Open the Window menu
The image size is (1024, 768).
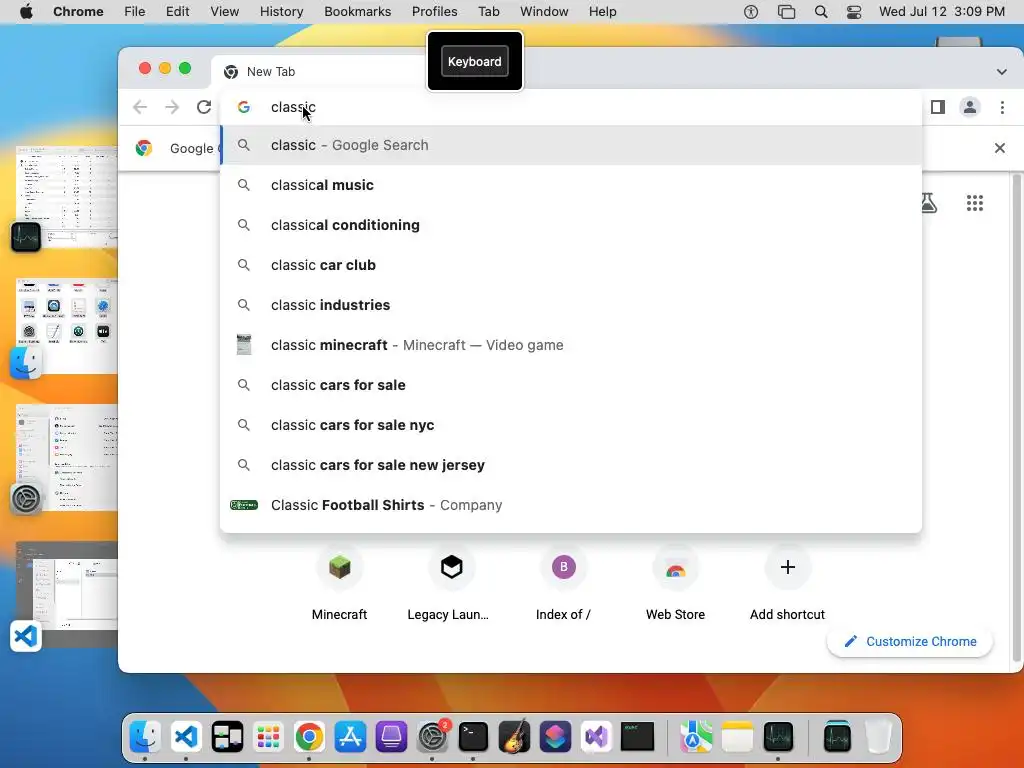coord(544,12)
